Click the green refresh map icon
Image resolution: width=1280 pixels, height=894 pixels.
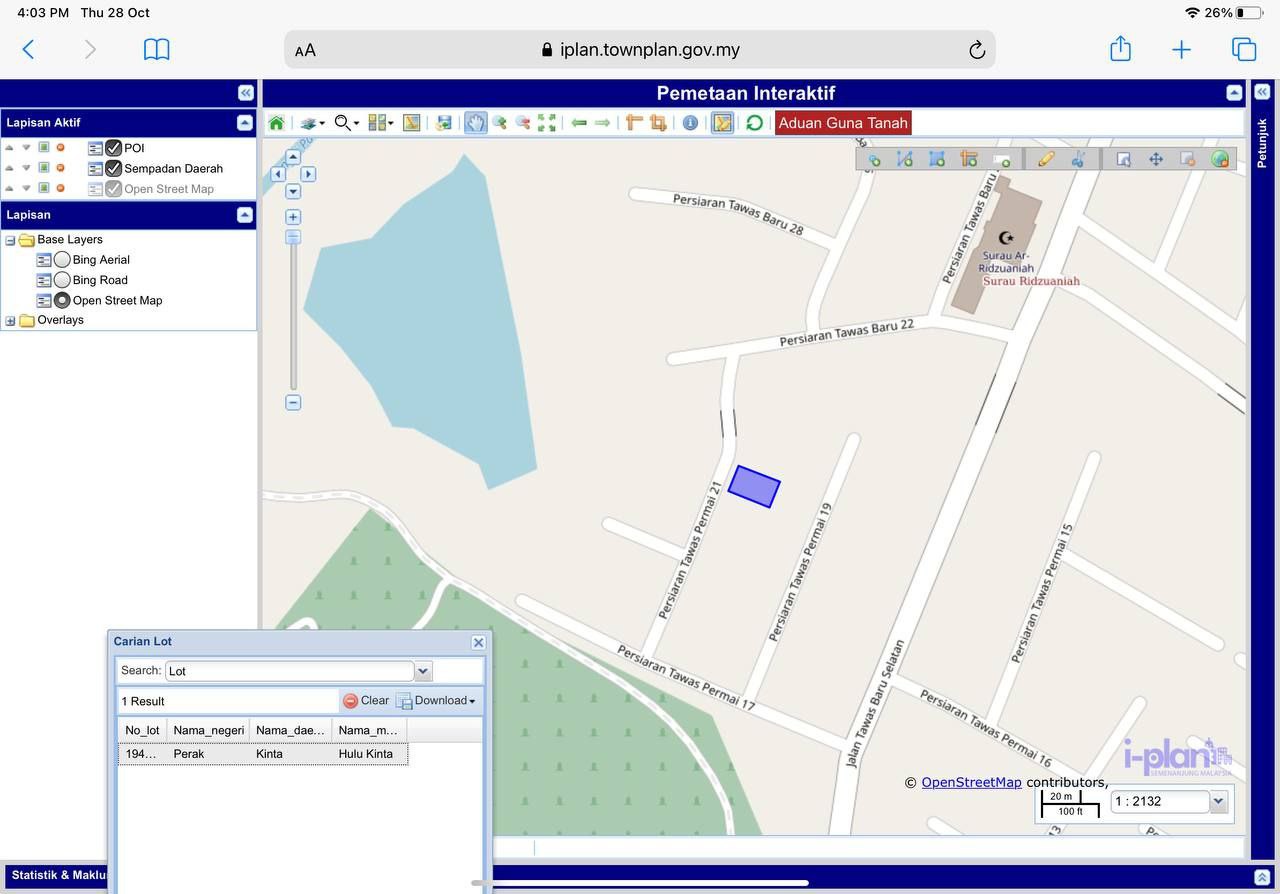(x=754, y=123)
